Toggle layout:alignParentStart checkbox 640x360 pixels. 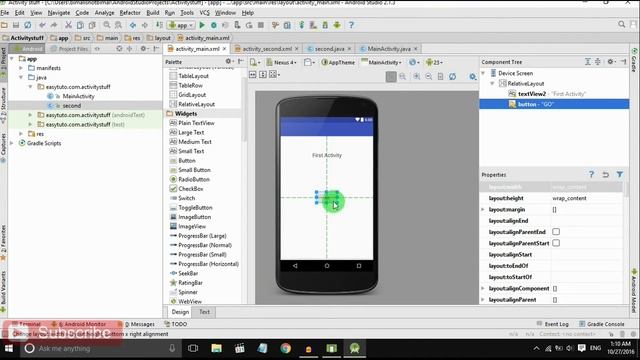pyautogui.click(x=556, y=243)
